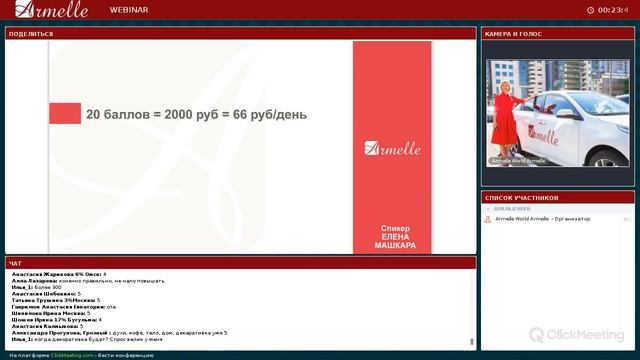The height and width of the screenshot is (360, 640).
Task: Click the Вести конференцию link in the footer
Action: click(x=126, y=356)
